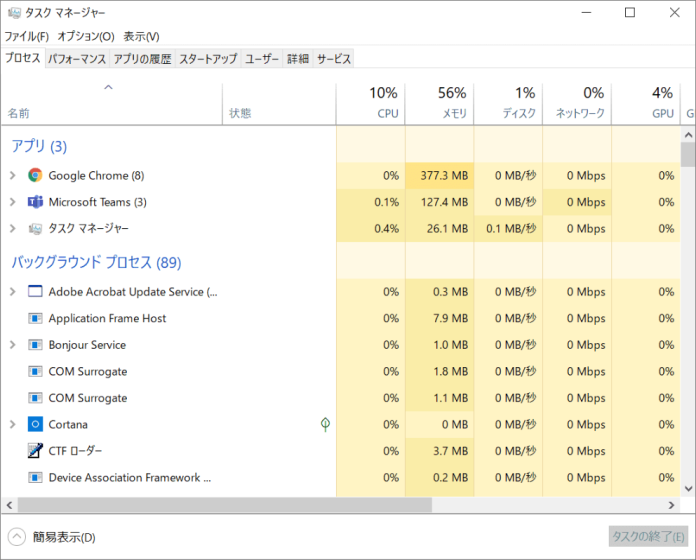696x560 pixels.
Task: Click the CTF ローダー pen icon
Action: point(36,451)
